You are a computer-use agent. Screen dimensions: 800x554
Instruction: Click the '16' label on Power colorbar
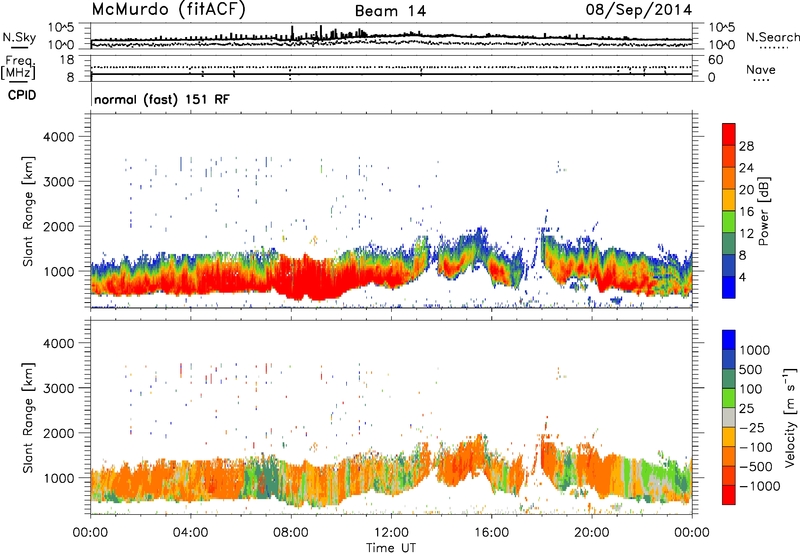[746, 212]
